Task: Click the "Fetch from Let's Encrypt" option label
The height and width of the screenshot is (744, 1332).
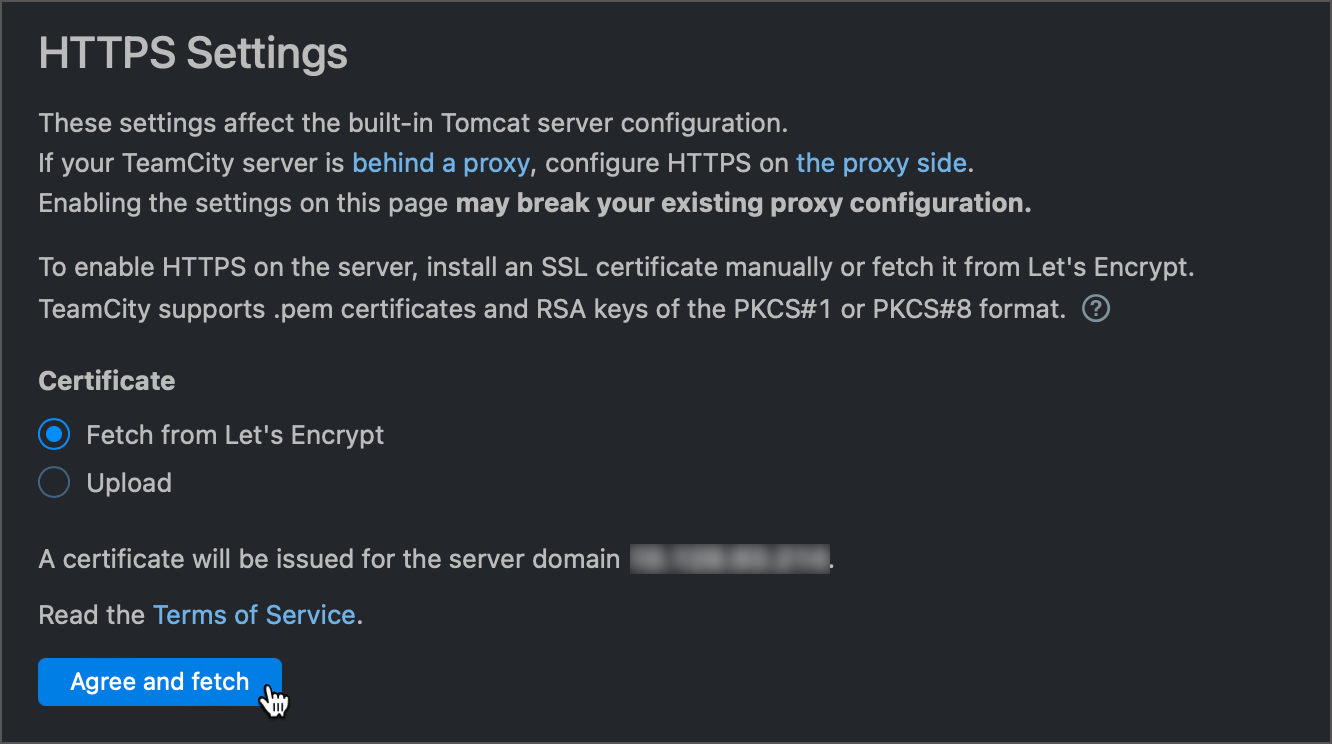Action: point(235,435)
